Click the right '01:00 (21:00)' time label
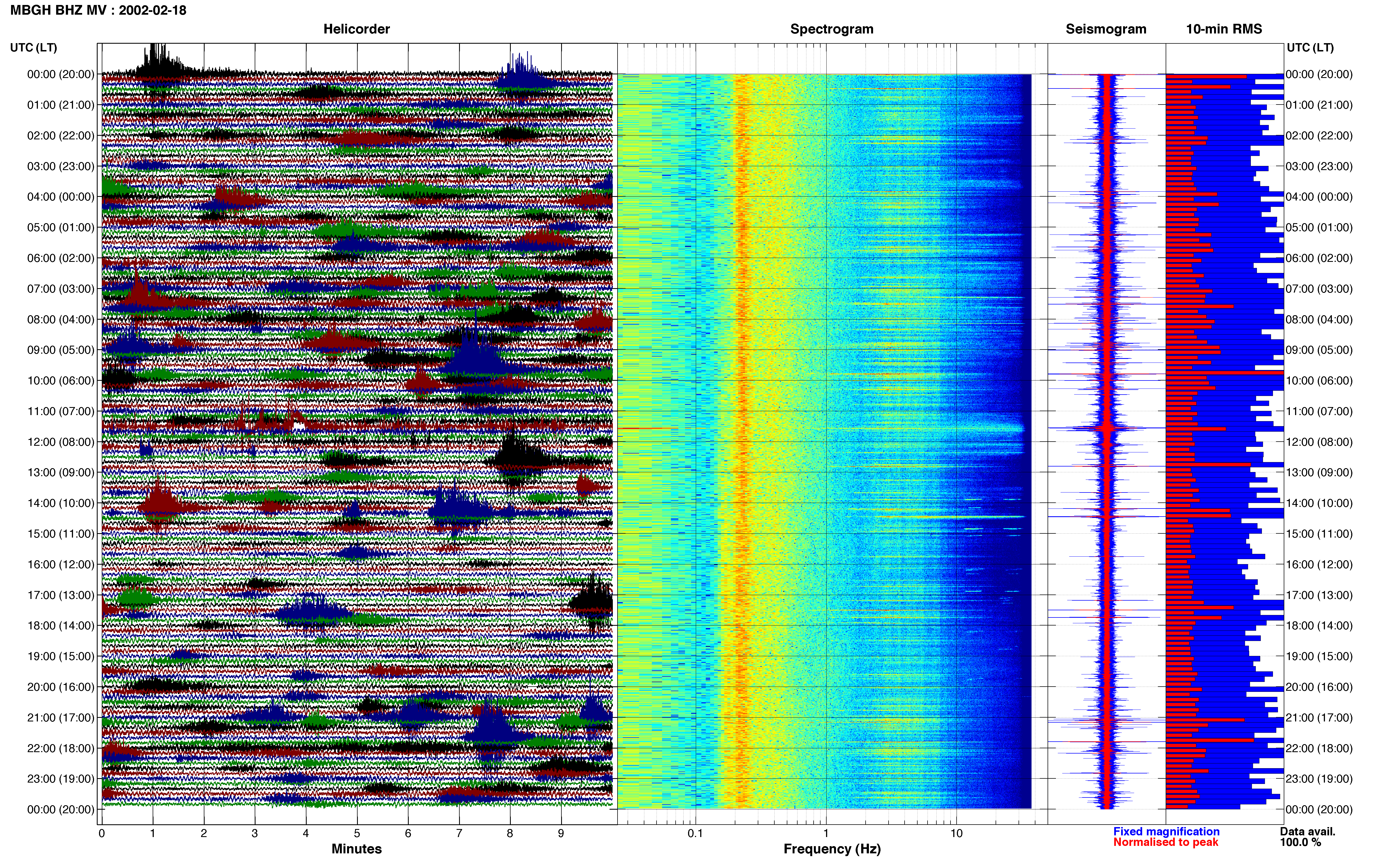The height and width of the screenshot is (868, 1388). [1319, 105]
